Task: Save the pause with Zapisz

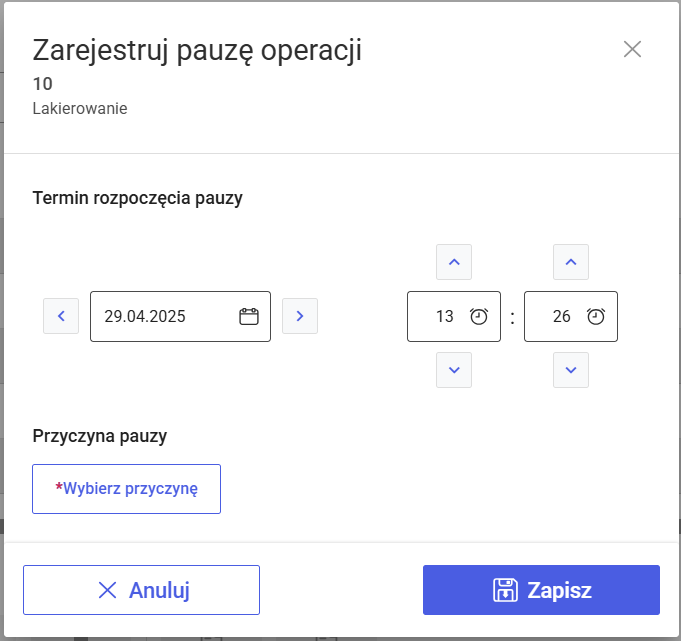Action: click(x=541, y=590)
